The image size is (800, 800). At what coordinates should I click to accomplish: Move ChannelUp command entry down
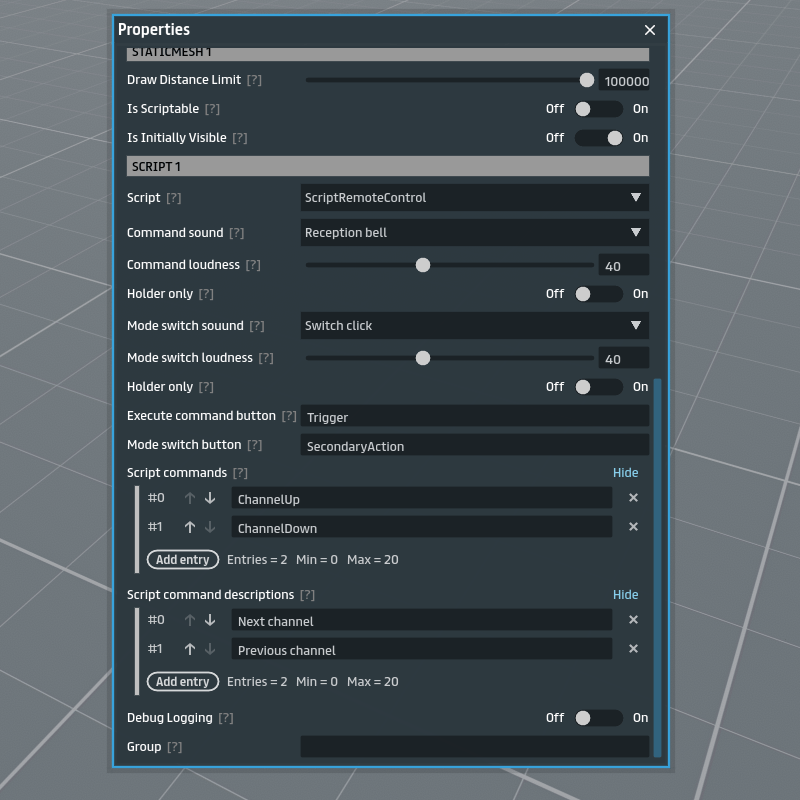point(210,498)
